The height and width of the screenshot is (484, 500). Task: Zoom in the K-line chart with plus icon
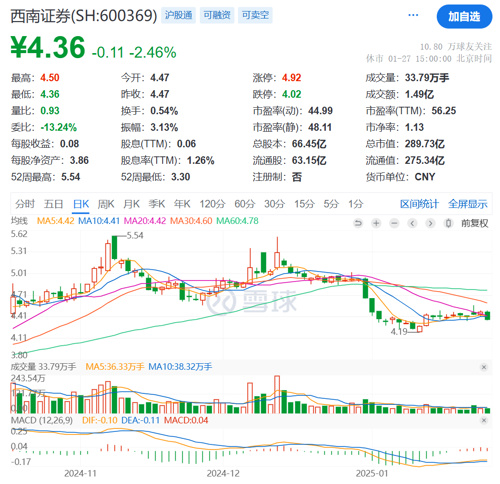(376, 223)
